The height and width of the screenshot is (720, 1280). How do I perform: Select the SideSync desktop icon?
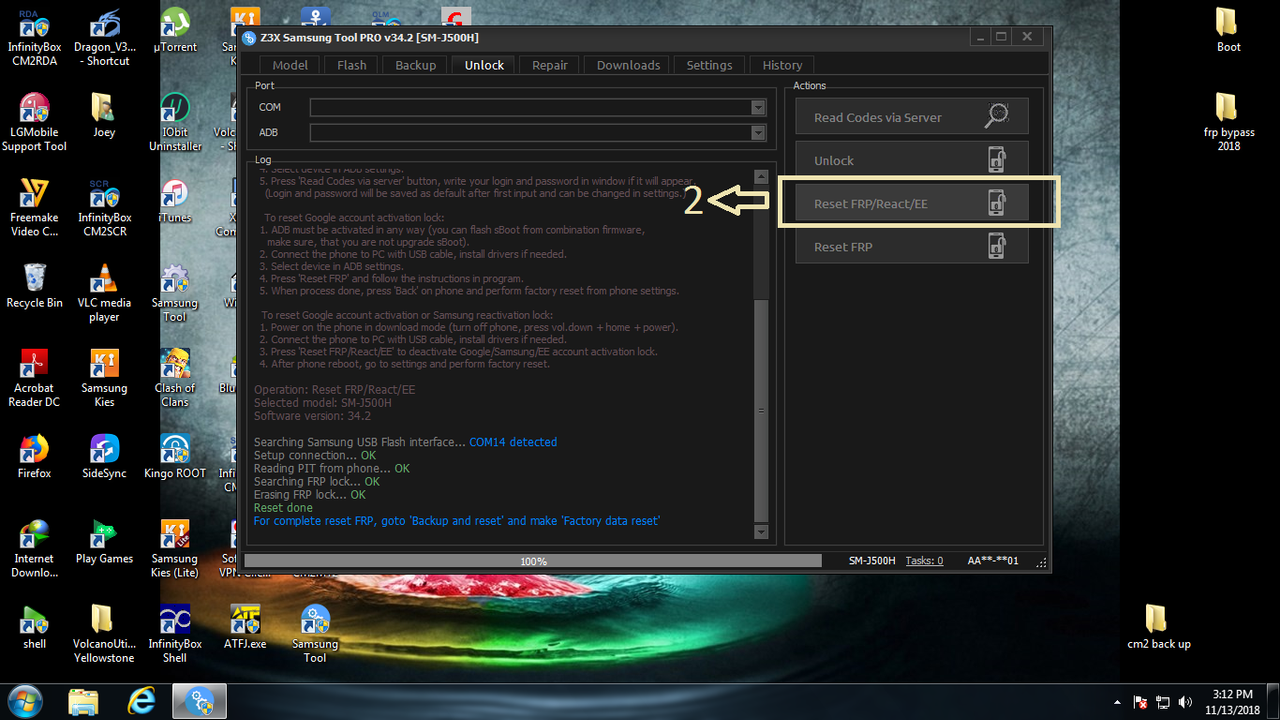point(104,457)
